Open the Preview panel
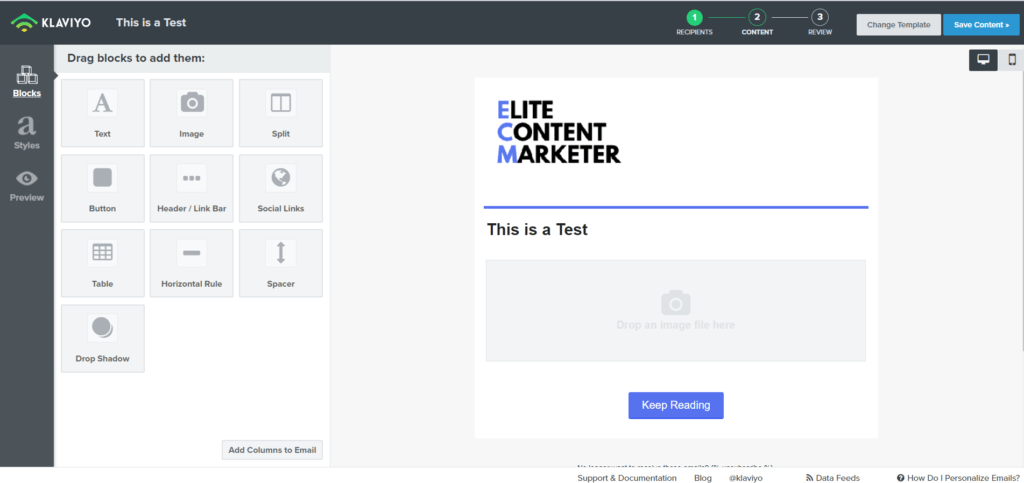This screenshot has height=483, width=1024. pyautogui.click(x=27, y=185)
